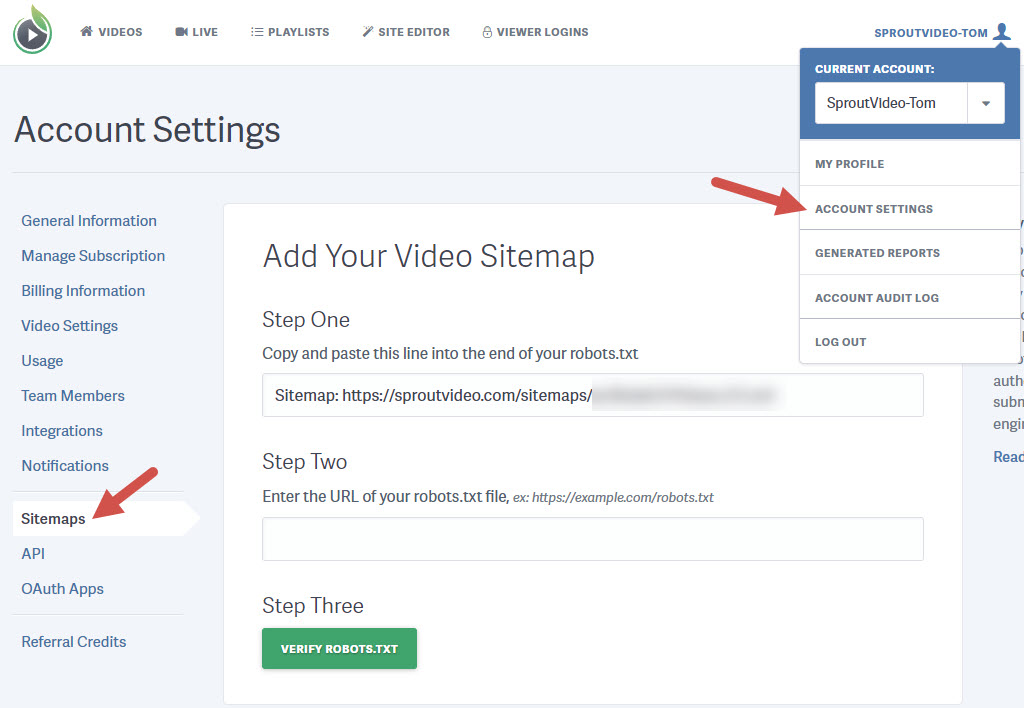
Task: Choose Generated Reports in the dropdown menu
Action: 877,253
